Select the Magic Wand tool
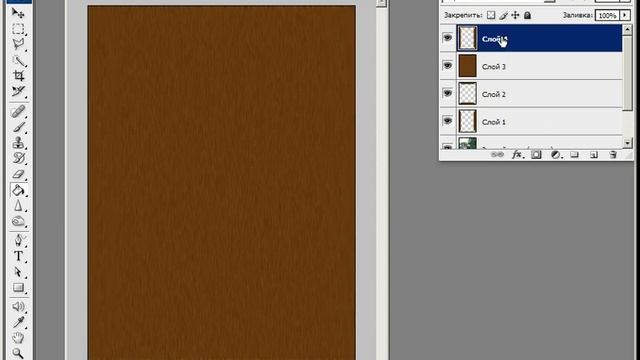 [18, 60]
